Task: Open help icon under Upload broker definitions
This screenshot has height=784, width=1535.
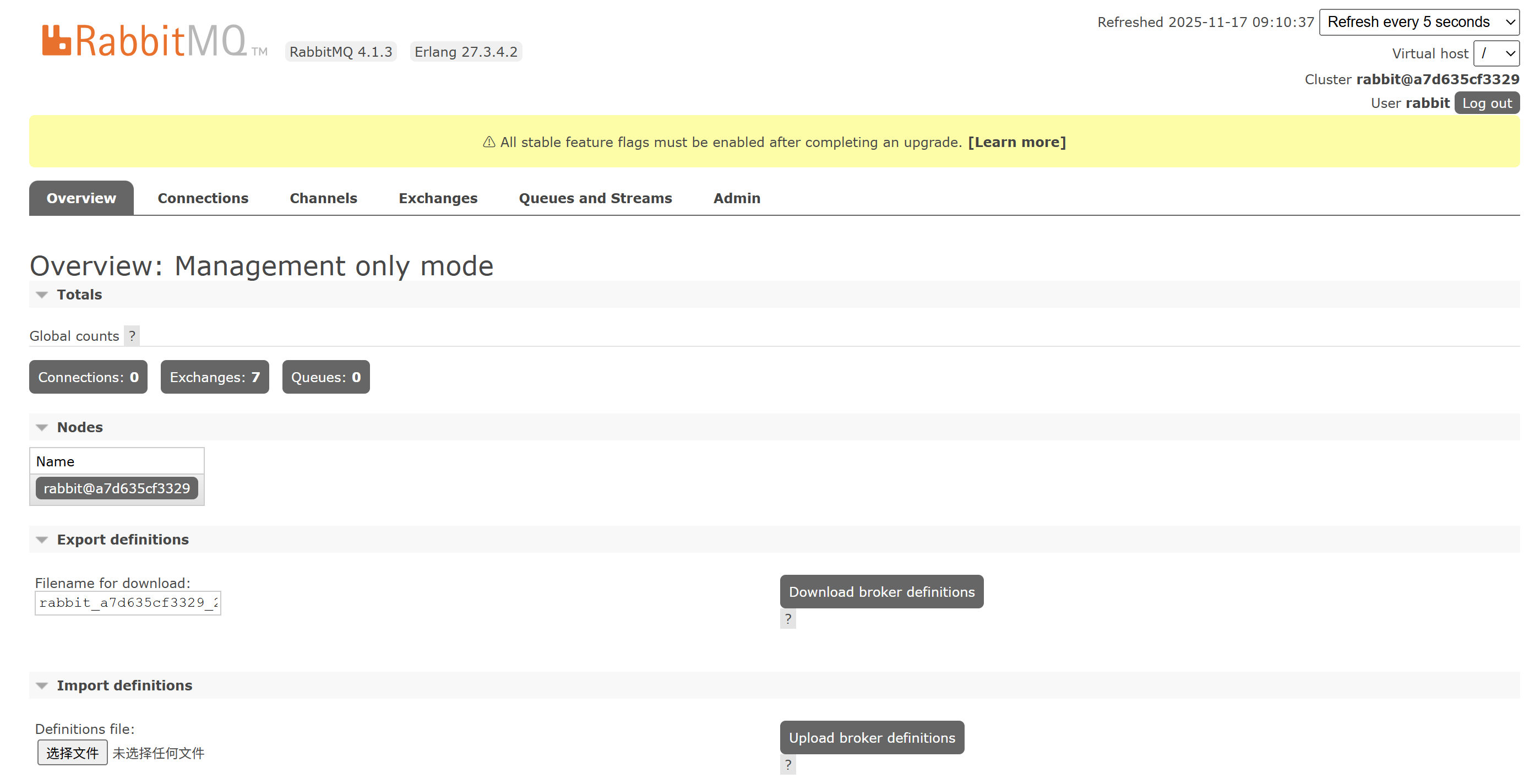Action: point(788,764)
